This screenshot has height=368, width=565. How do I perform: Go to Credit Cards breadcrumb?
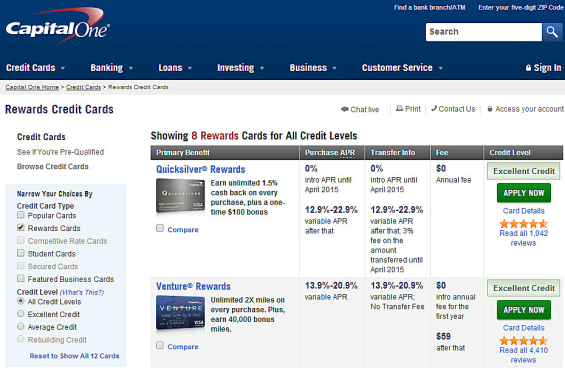coord(84,87)
